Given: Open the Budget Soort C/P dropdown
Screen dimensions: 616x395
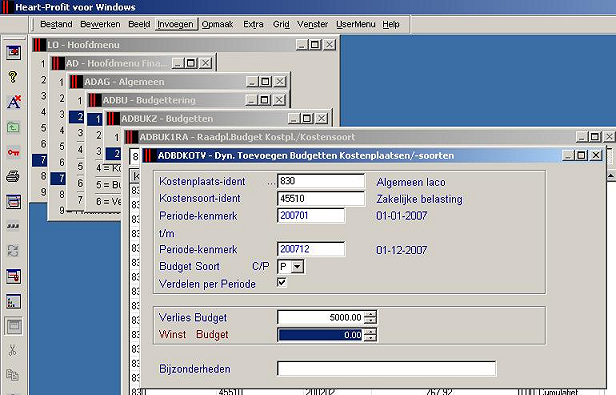Looking at the screenshot, I should (x=297, y=266).
